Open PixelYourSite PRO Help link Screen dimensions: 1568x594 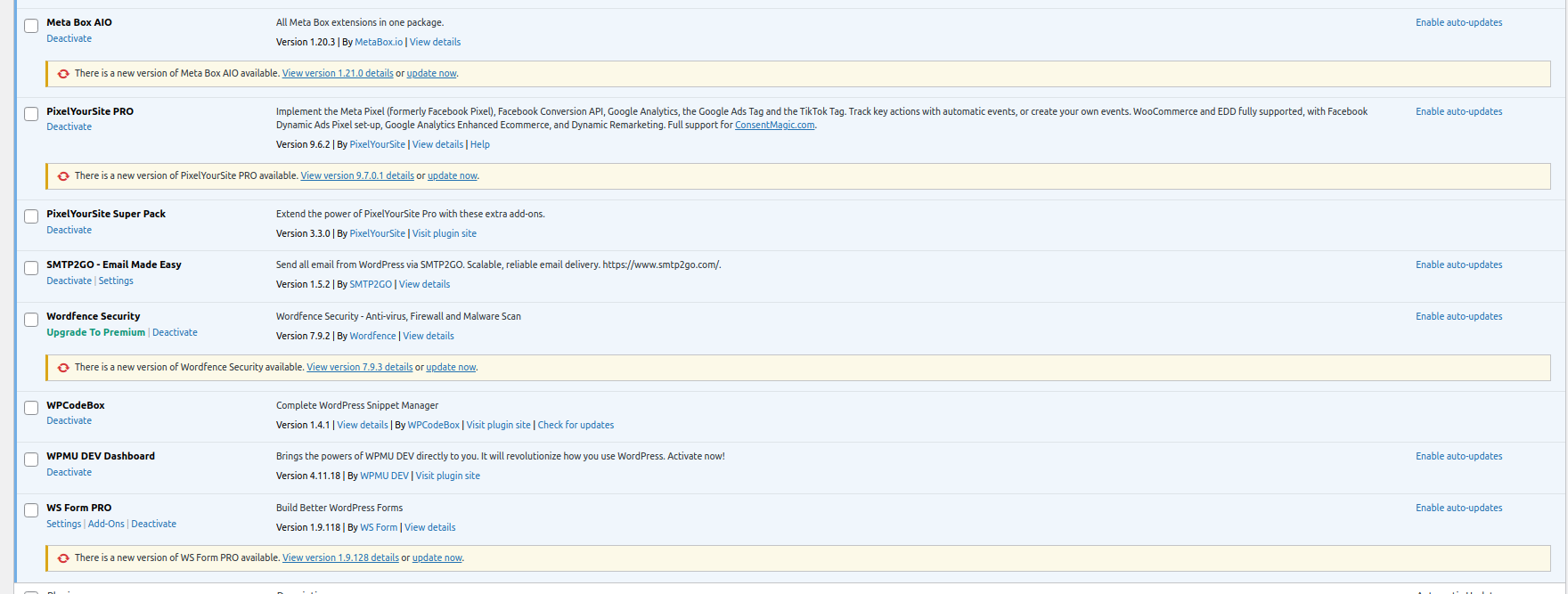click(479, 144)
